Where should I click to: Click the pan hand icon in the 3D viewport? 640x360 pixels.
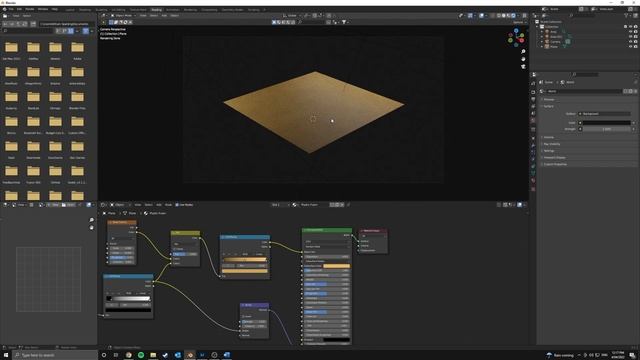[523, 59]
